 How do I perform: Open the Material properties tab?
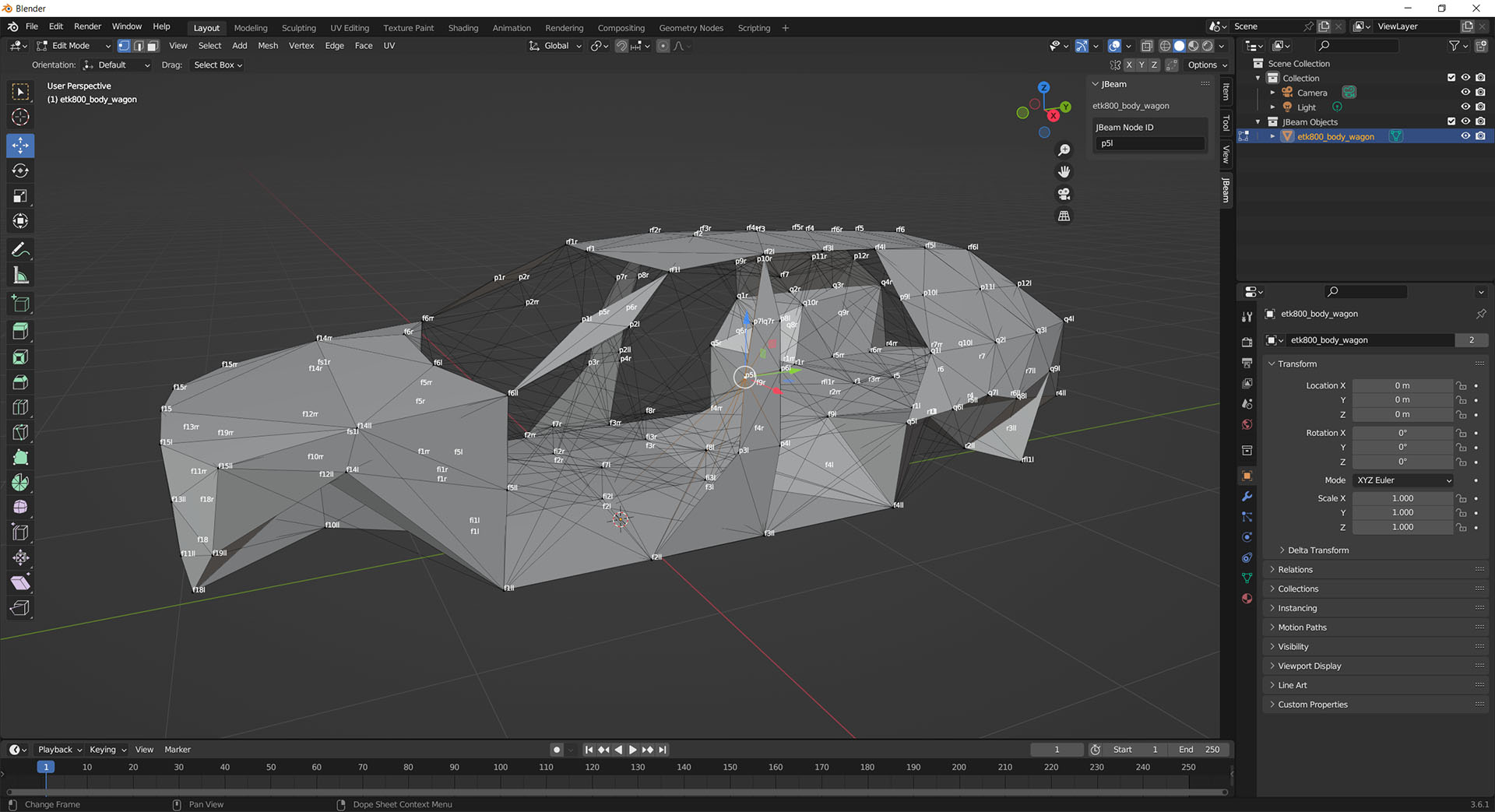(1247, 598)
